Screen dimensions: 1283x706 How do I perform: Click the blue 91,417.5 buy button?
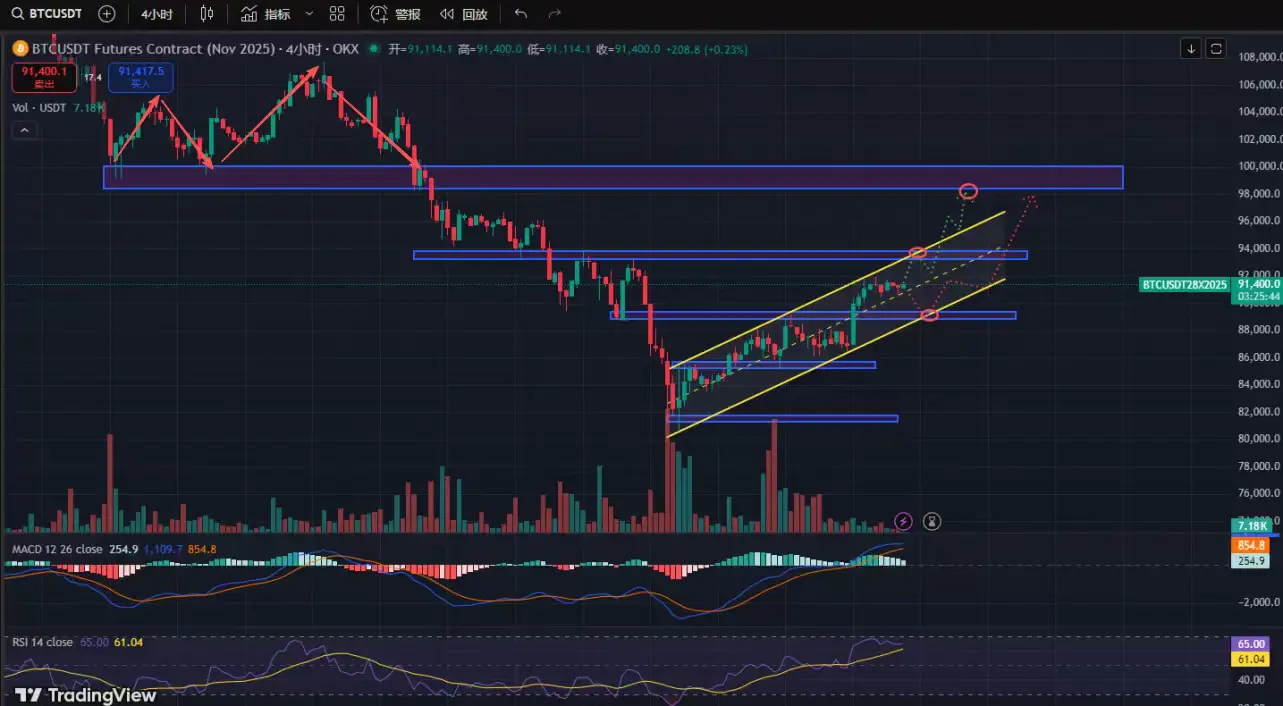141,77
